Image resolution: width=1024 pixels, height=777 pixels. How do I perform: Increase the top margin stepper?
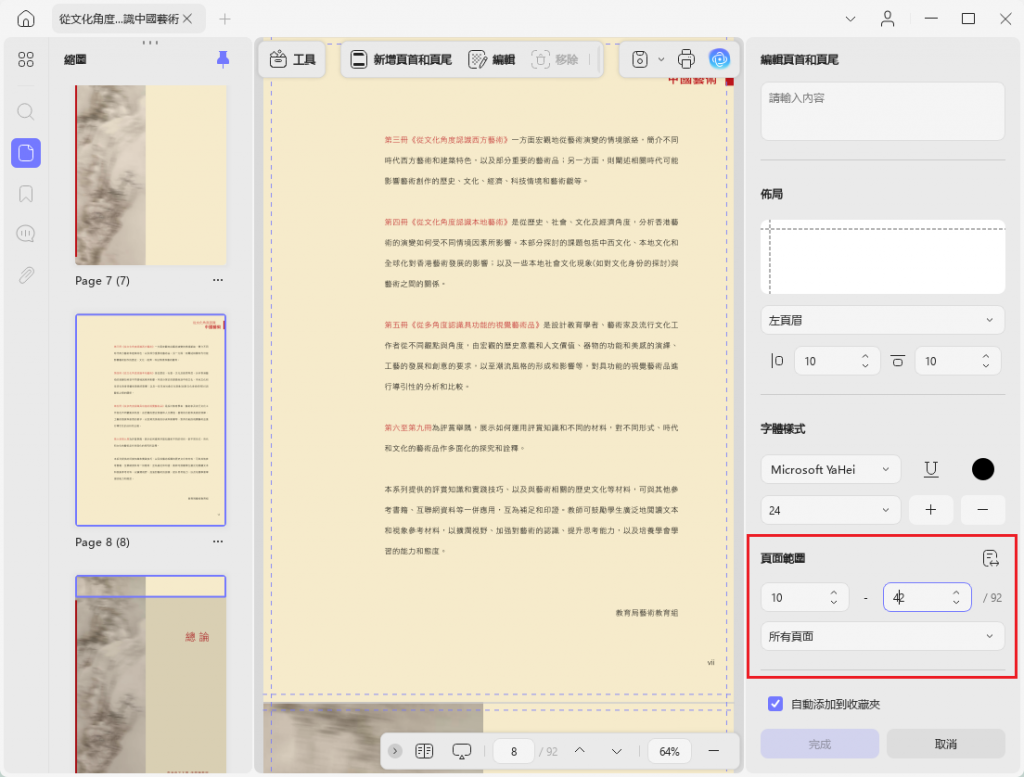tap(986, 357)
